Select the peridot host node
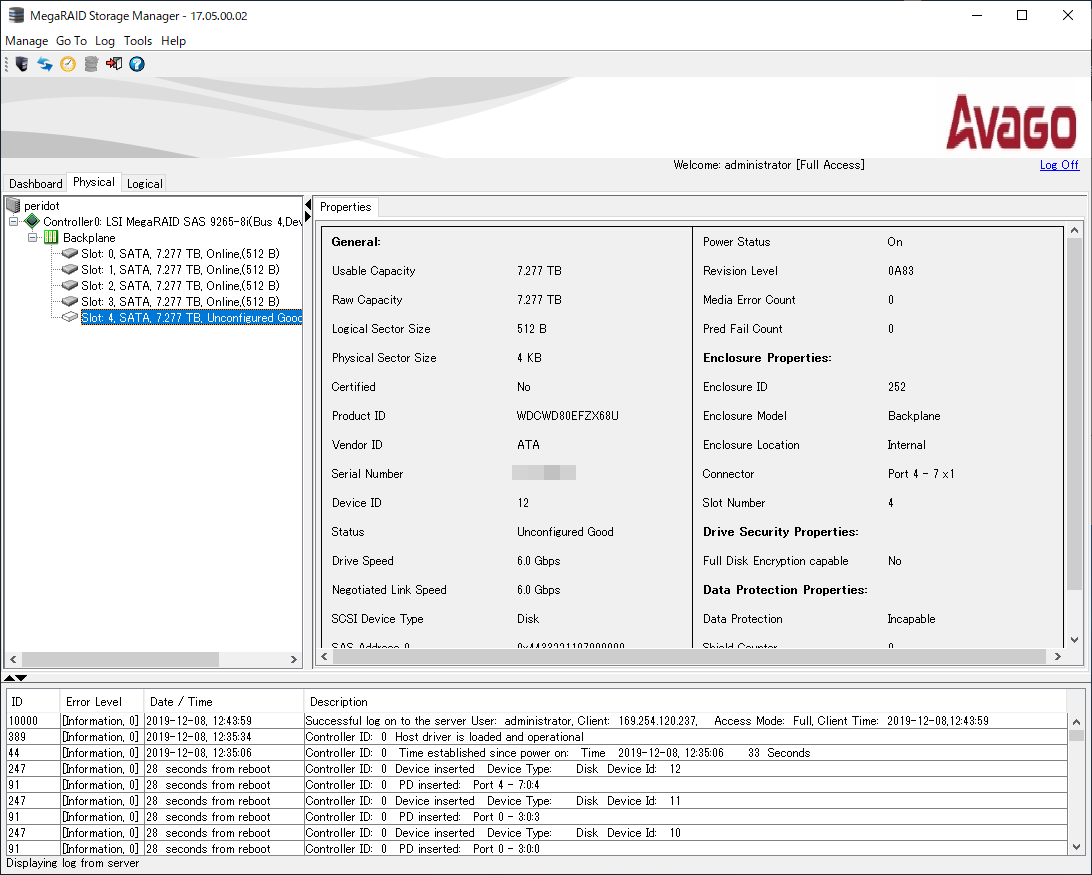Image resolution: width=1092 pixels, height=875 pixels. click(x=42, y=206)
